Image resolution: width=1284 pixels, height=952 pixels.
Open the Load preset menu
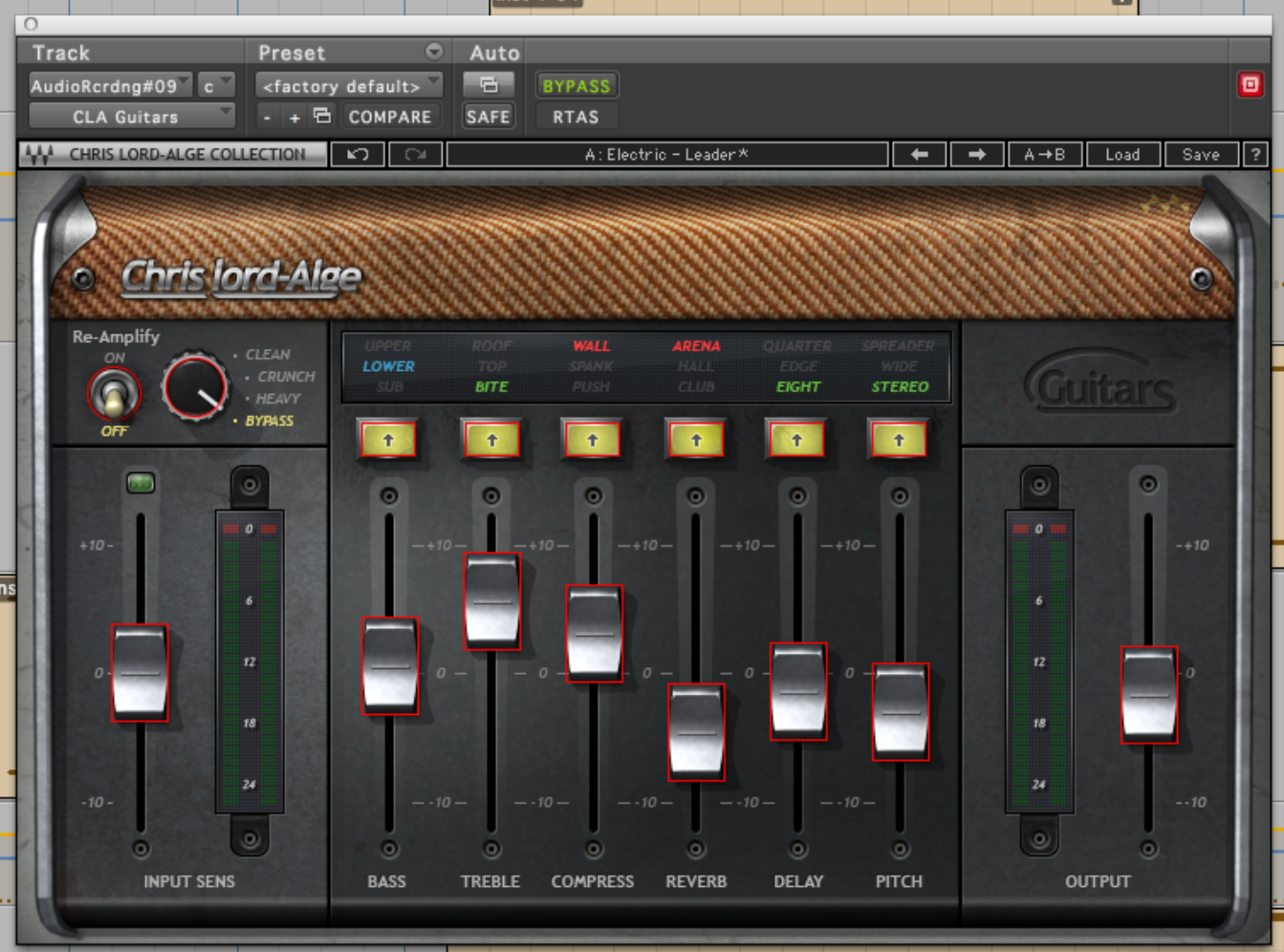pos(1122,154)
